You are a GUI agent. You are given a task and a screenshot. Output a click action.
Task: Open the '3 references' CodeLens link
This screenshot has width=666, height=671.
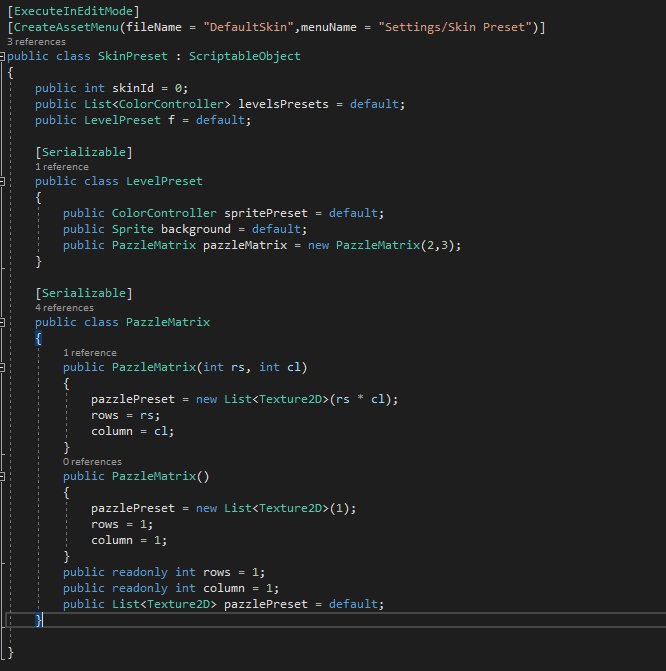tap(36, 42)
